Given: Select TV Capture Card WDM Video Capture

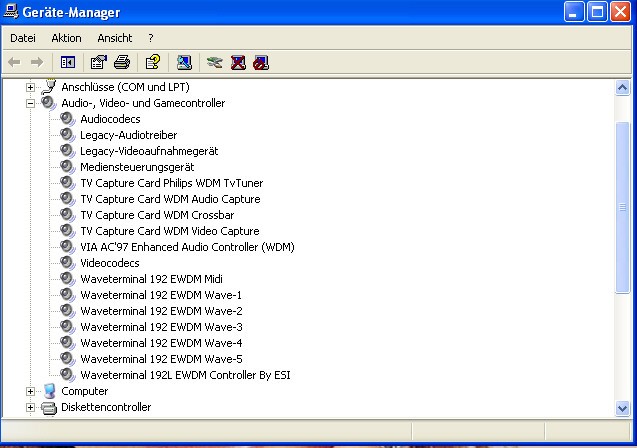Looking at the screenshot, I should click(x=170, y=231).
